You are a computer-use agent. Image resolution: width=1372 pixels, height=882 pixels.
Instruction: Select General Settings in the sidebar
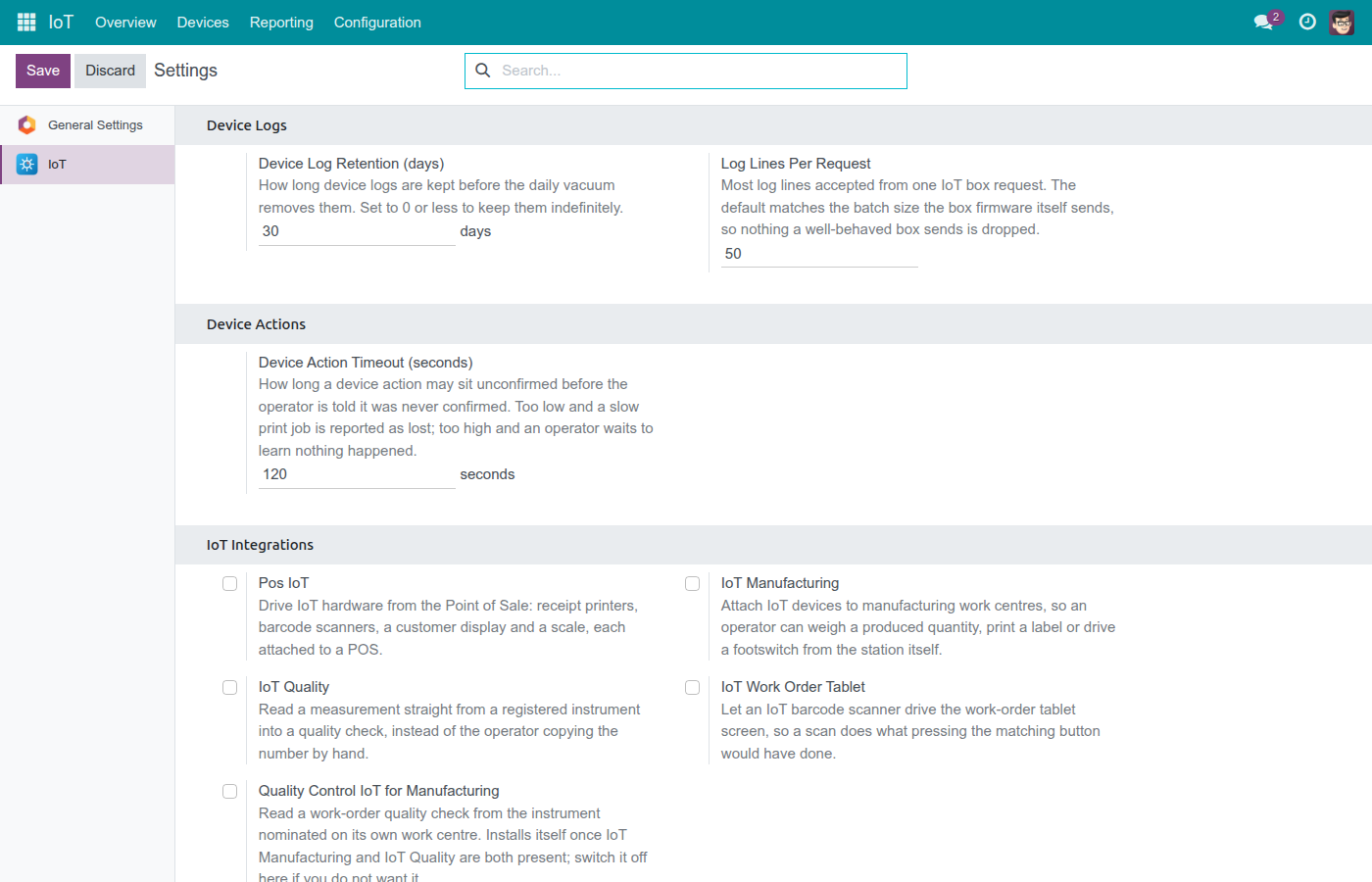click(x=87, y=125)
